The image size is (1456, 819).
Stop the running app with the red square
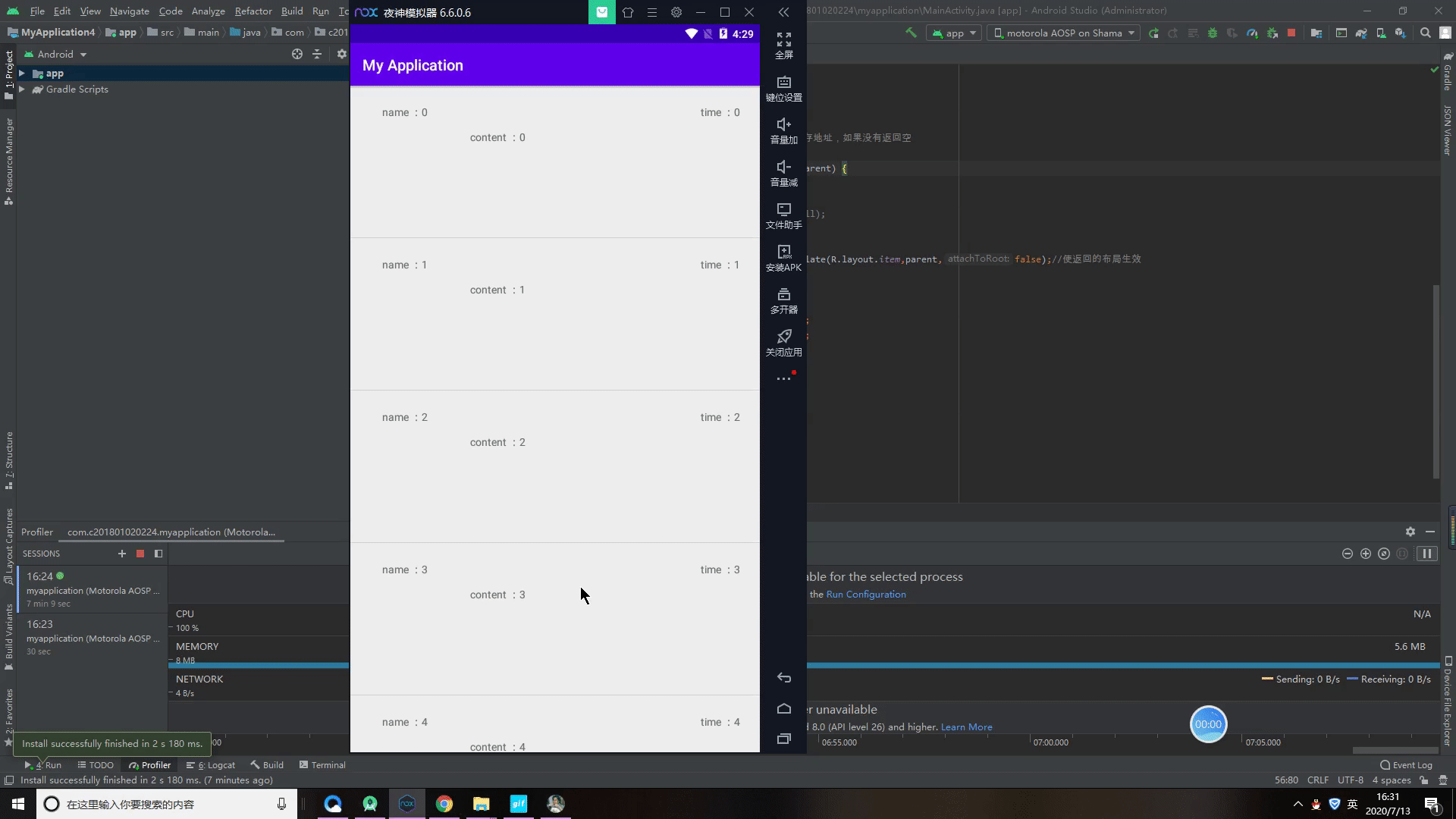pyautogui.click(x=1292, y=33)
